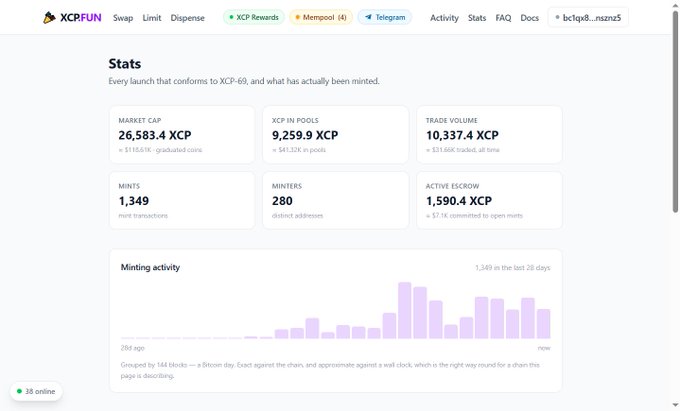Image resolution: width=680 pixels, height=411 pixels.
Task: Click the 38 online indicator
Action: pos(36,391)
